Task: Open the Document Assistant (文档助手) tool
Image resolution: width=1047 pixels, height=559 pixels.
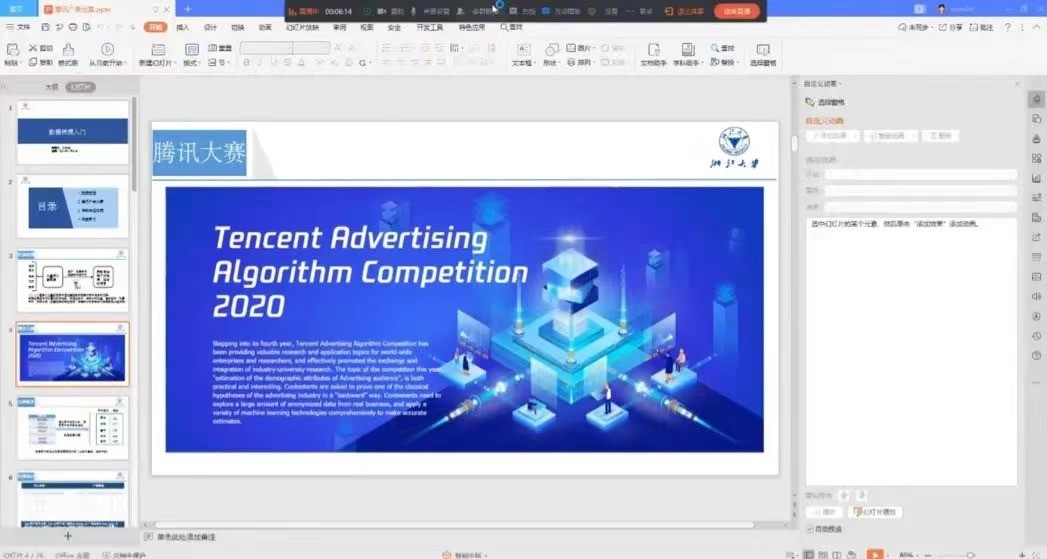Action: [x=654, y=50]
